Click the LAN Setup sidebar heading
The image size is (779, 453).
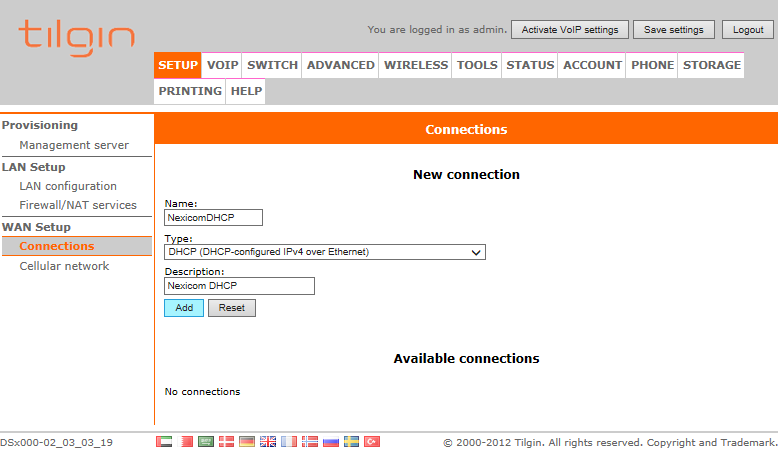coord(33,167)
